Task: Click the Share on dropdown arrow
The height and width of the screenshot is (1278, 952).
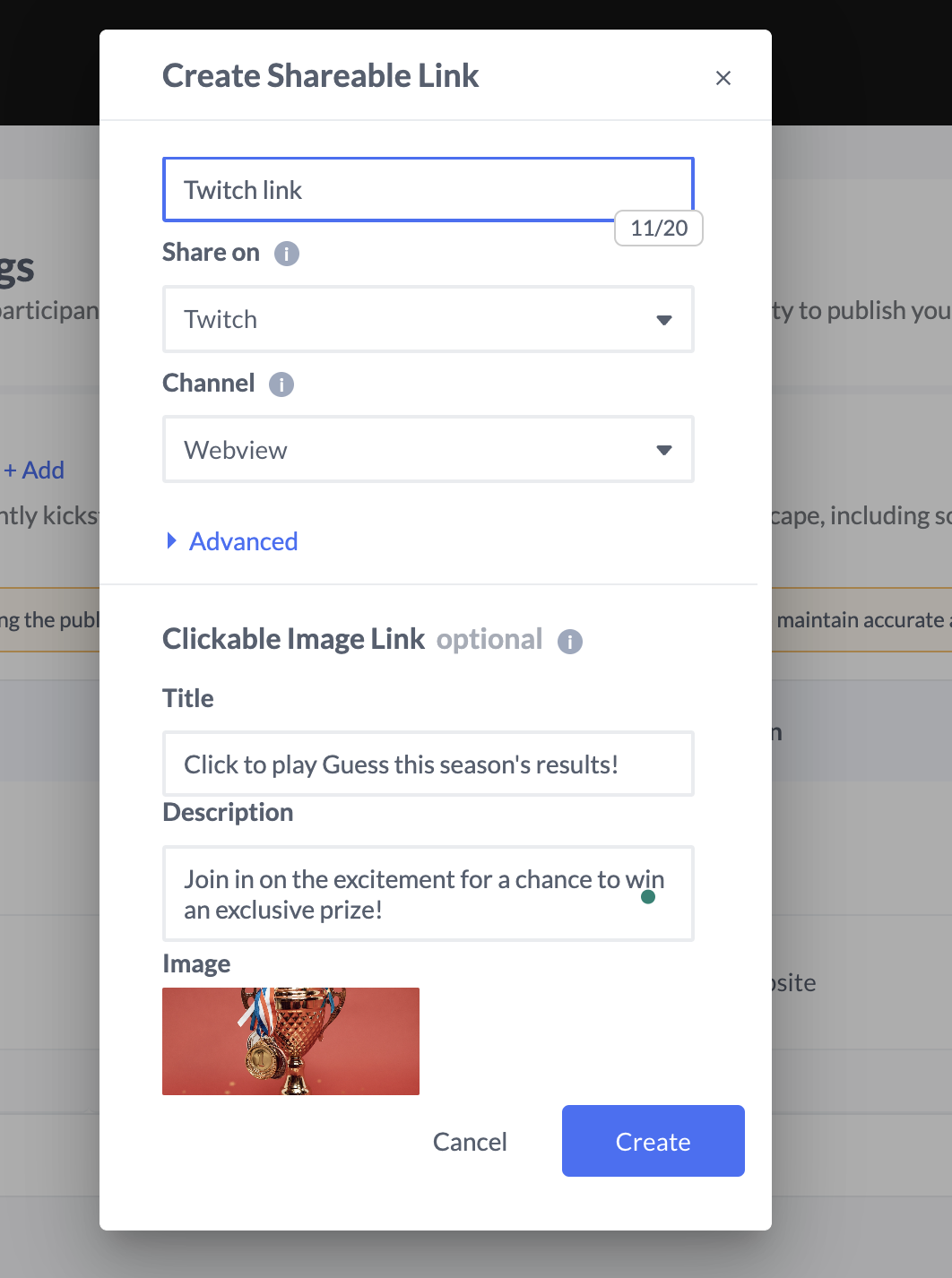Action: [x=664, y=320]
